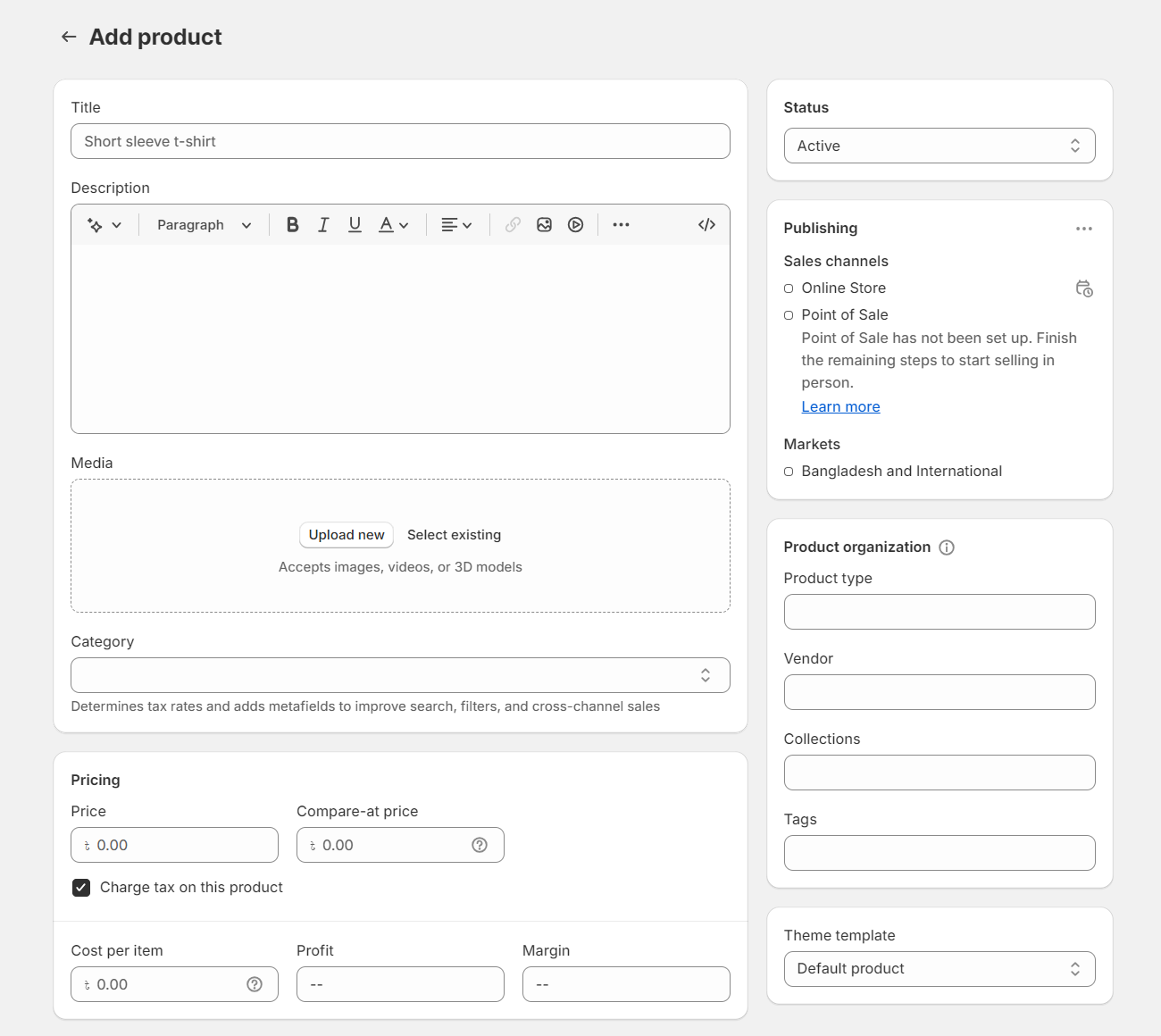This screenshot has height=1036, width=1161.
Task: Apply underline formatting
Action: tap(355, 224)
